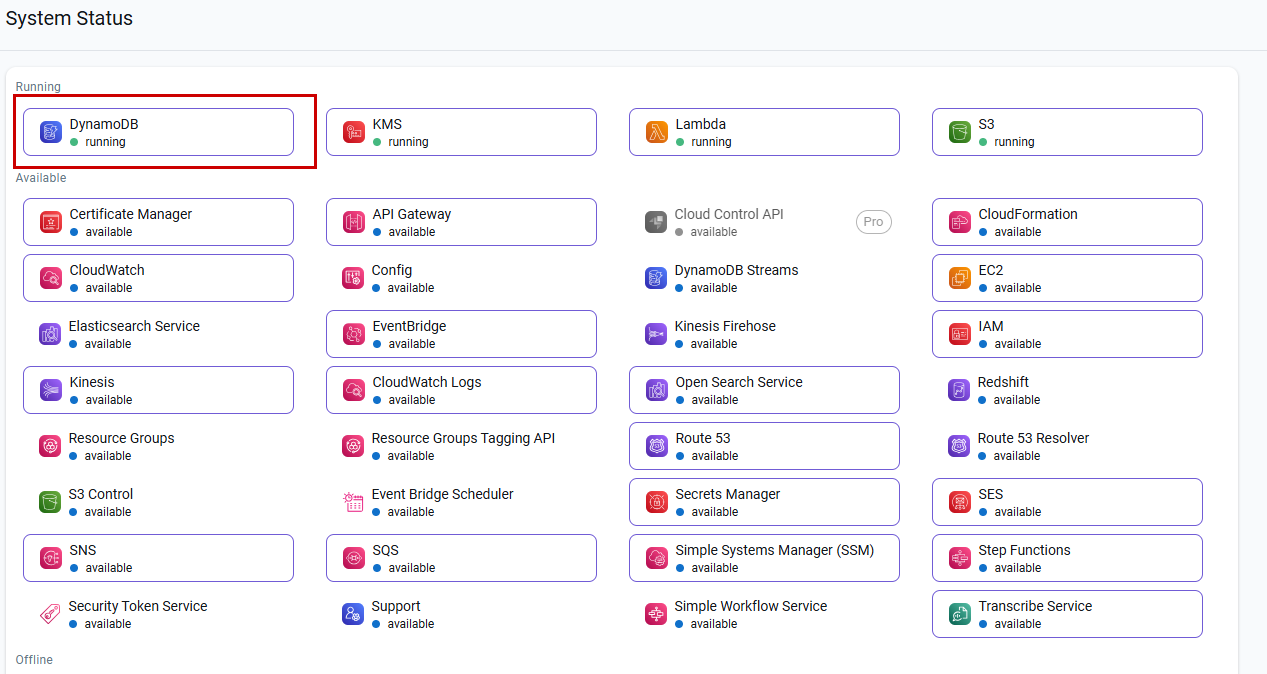Click the Support service icon
1267x674 pixels.
tap(353, 614)
